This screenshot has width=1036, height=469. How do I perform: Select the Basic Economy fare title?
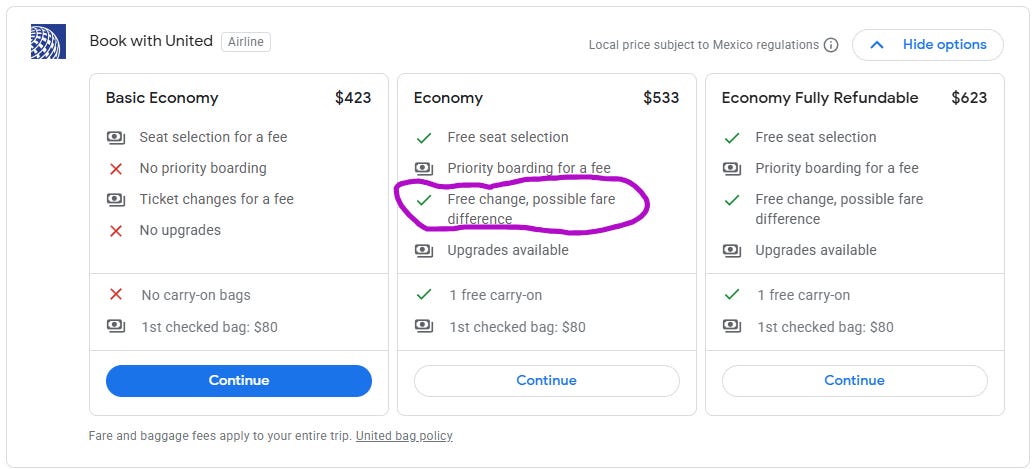(162, 98)
